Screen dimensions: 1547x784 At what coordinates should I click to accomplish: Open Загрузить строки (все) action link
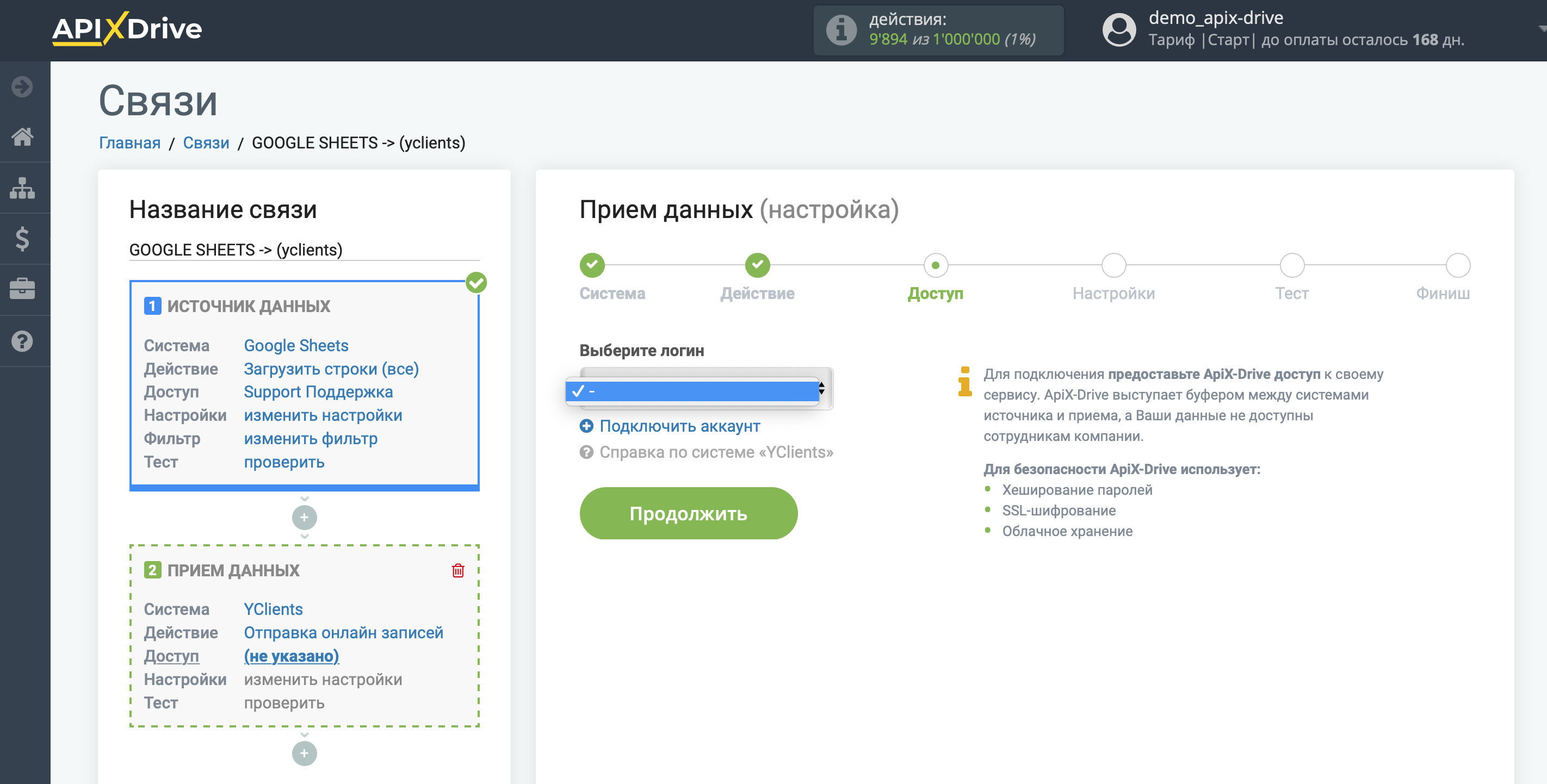[x=331, y=369]
